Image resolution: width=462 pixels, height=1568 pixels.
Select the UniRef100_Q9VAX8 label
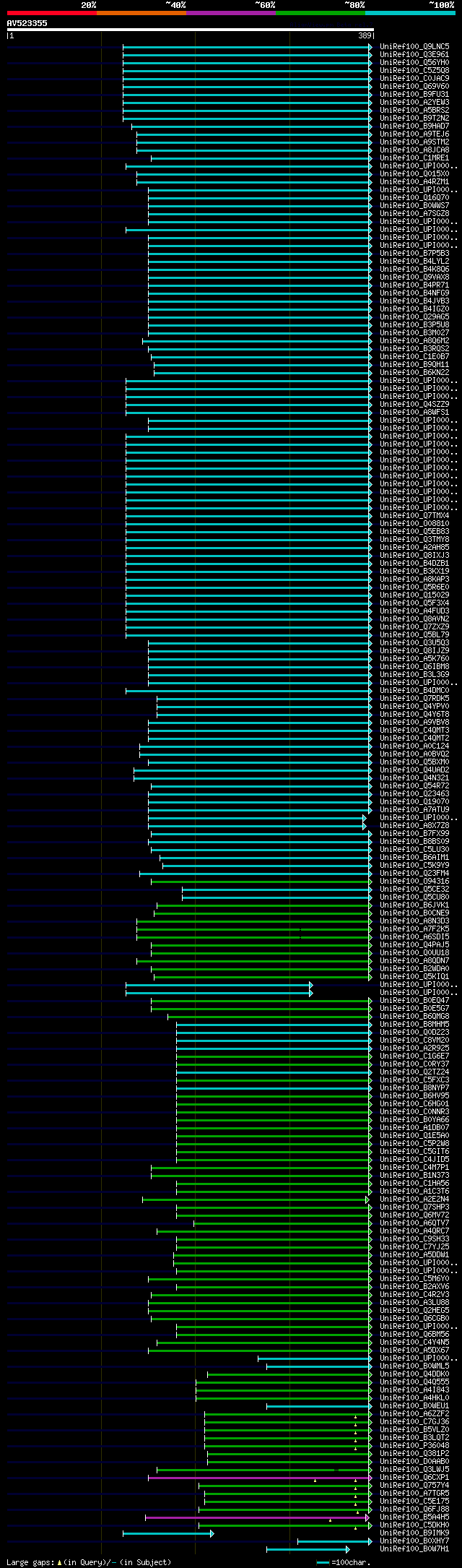[414, 277]
